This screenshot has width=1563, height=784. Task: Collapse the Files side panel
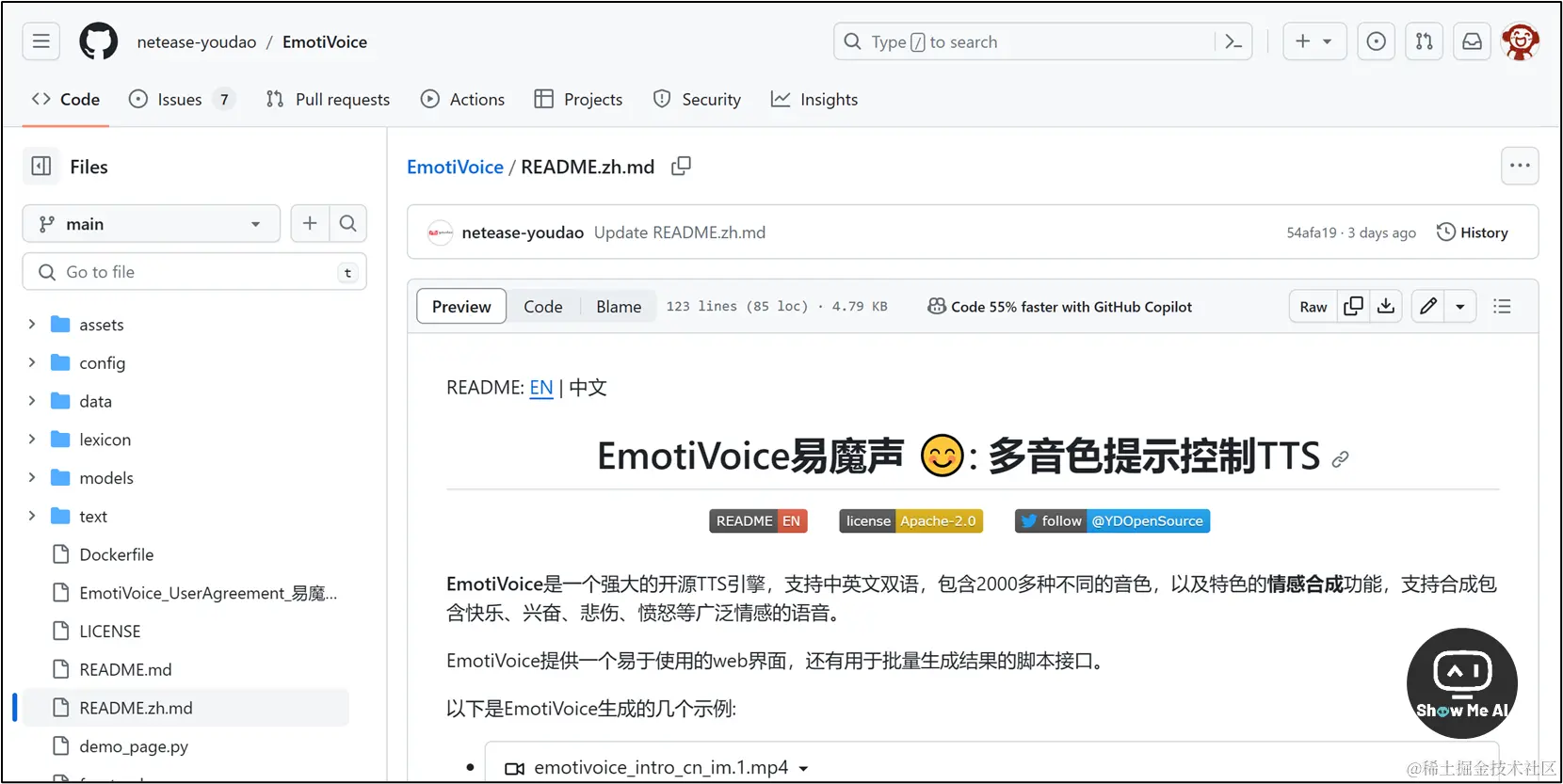click(41, 167)
